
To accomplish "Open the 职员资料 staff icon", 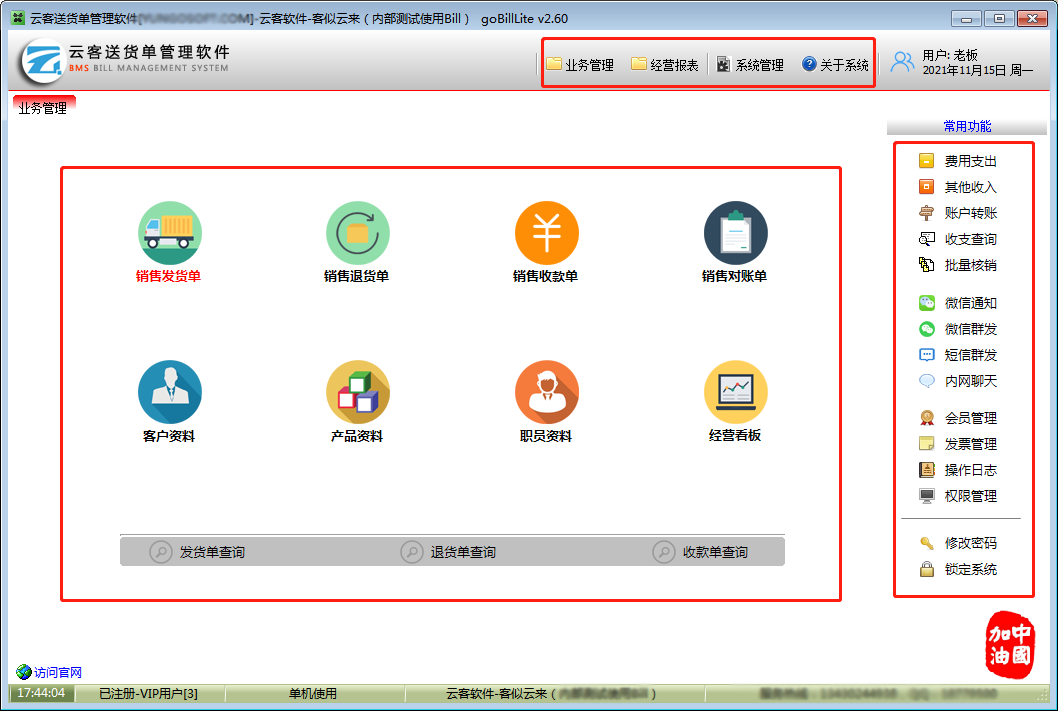I will tap(547, 392).
